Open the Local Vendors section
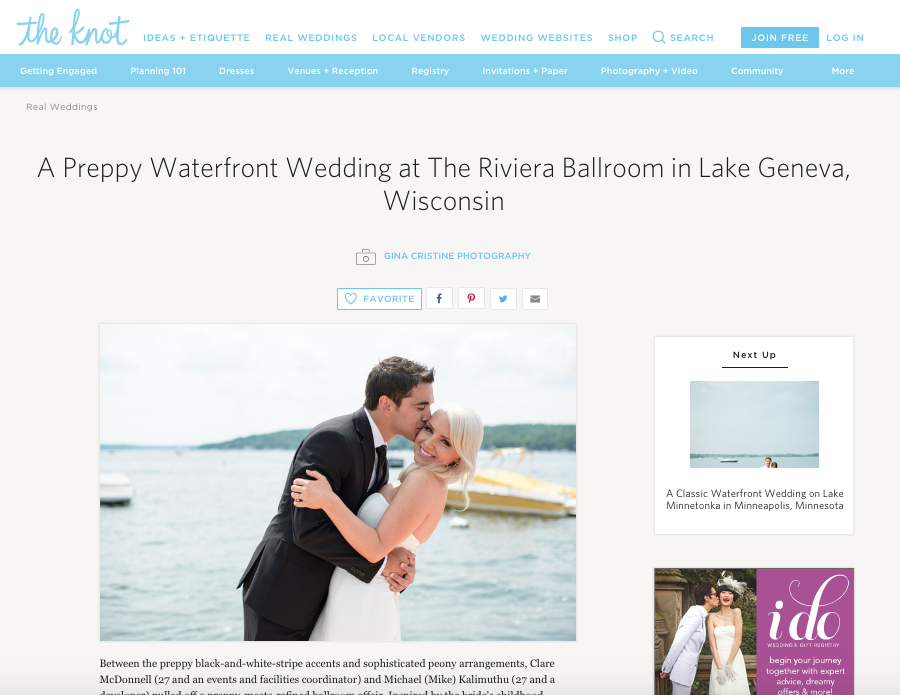The width and height of the screenshot is (900, 695). (x=418, y=38)
